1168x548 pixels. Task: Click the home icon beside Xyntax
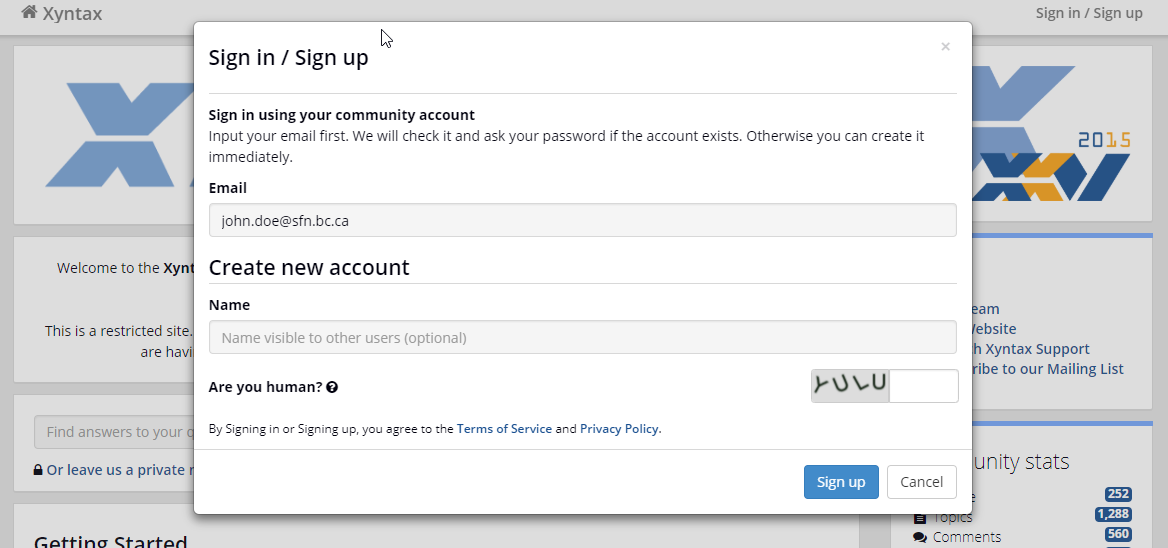pyautogui.click(x=29, y=12)
